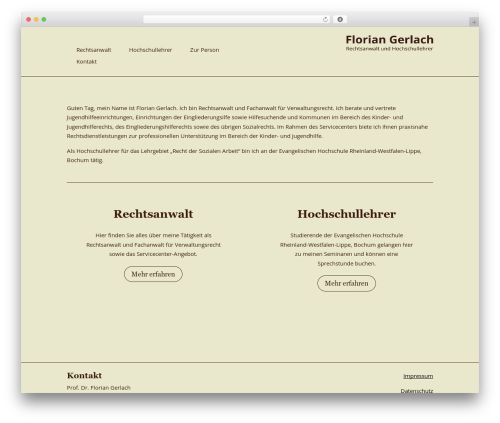The image size is (500, 423).
Task: Click the description starting Studierende der Evangelischen
Action: (x=346, y=249)
